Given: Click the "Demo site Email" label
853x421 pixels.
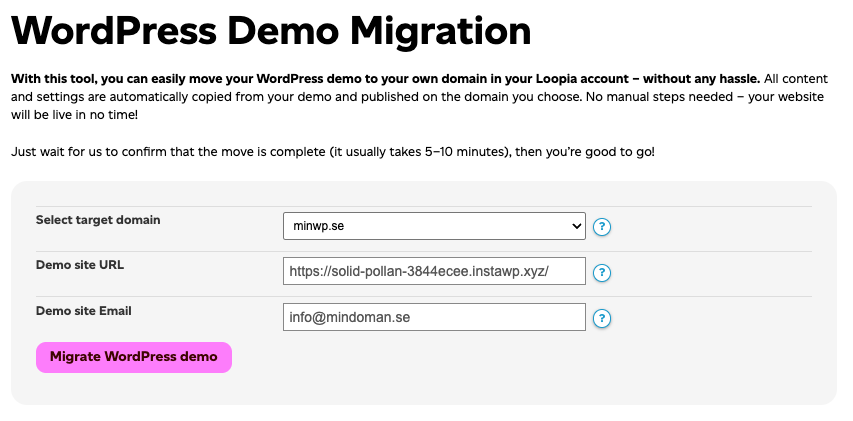Looking at the screenshot, I should pos(84,311).
